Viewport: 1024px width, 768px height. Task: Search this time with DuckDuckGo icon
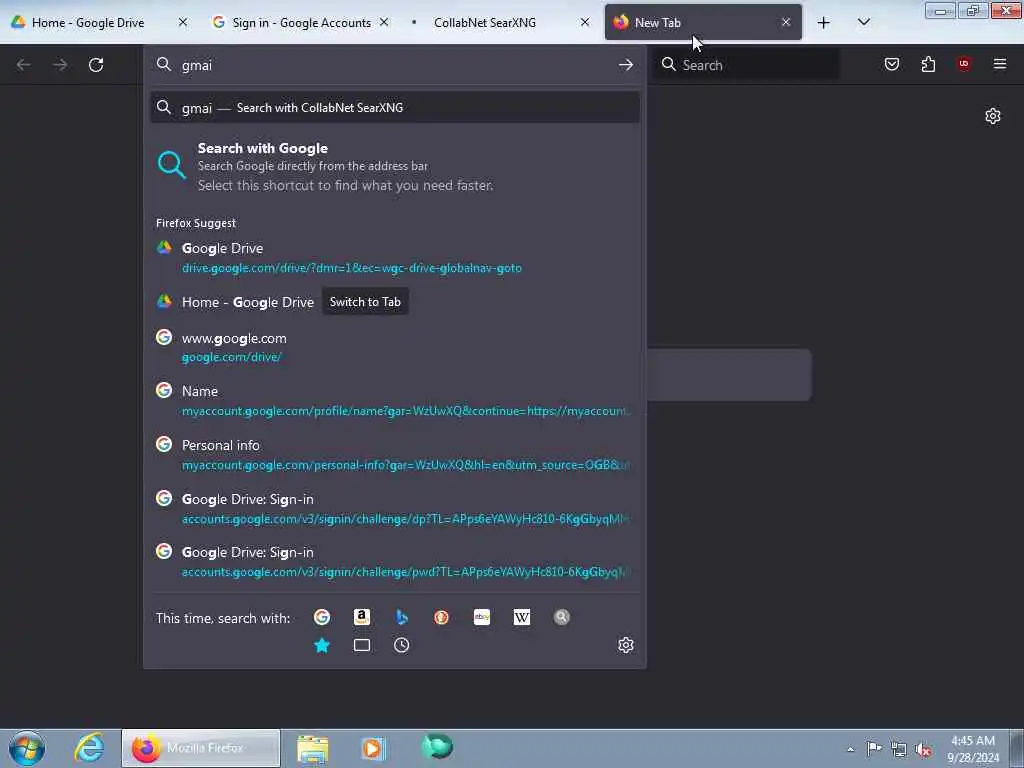pyautogui.click(x=441, y=617)
